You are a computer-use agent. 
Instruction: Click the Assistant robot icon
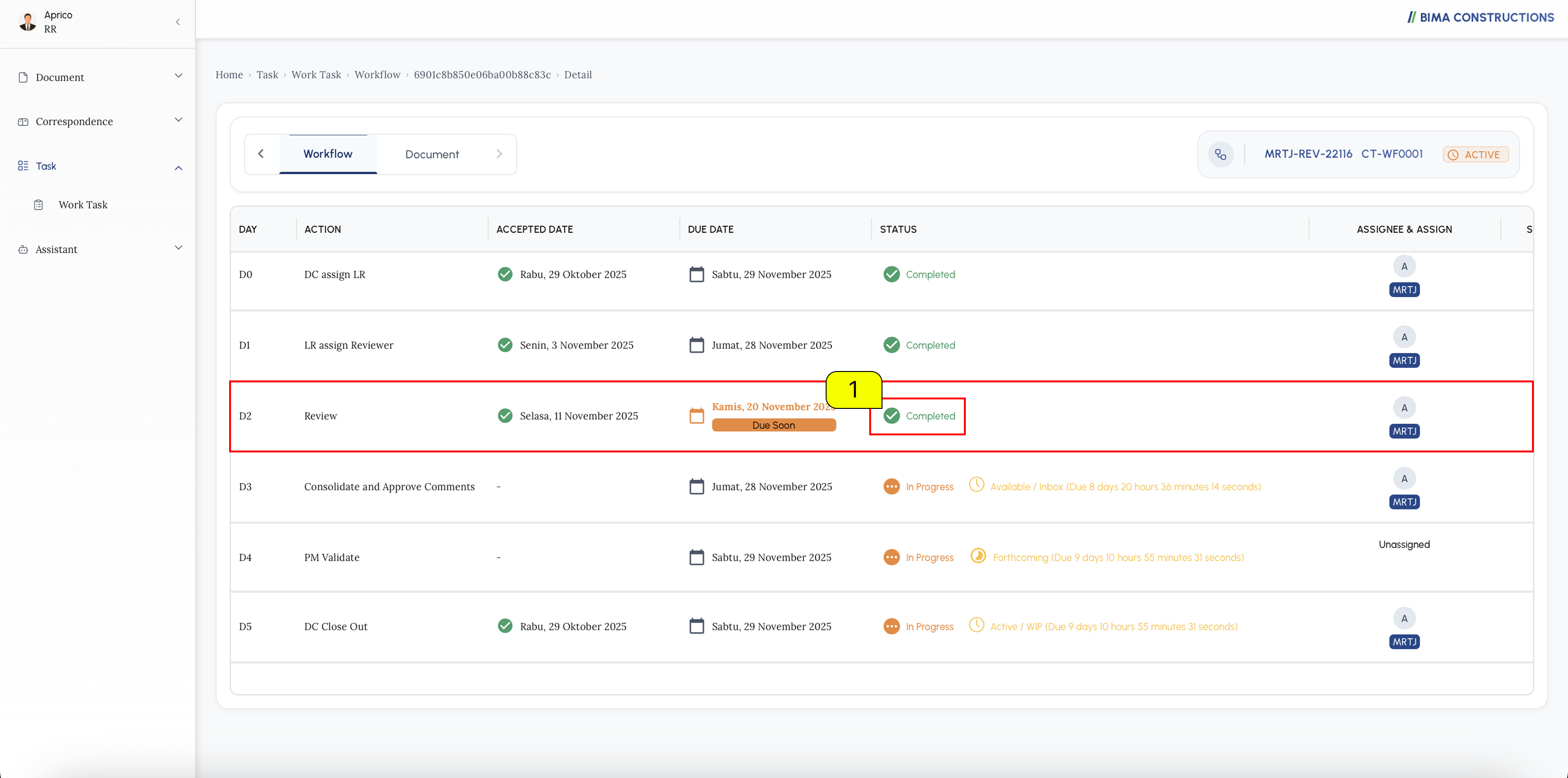tap(23, 249)
